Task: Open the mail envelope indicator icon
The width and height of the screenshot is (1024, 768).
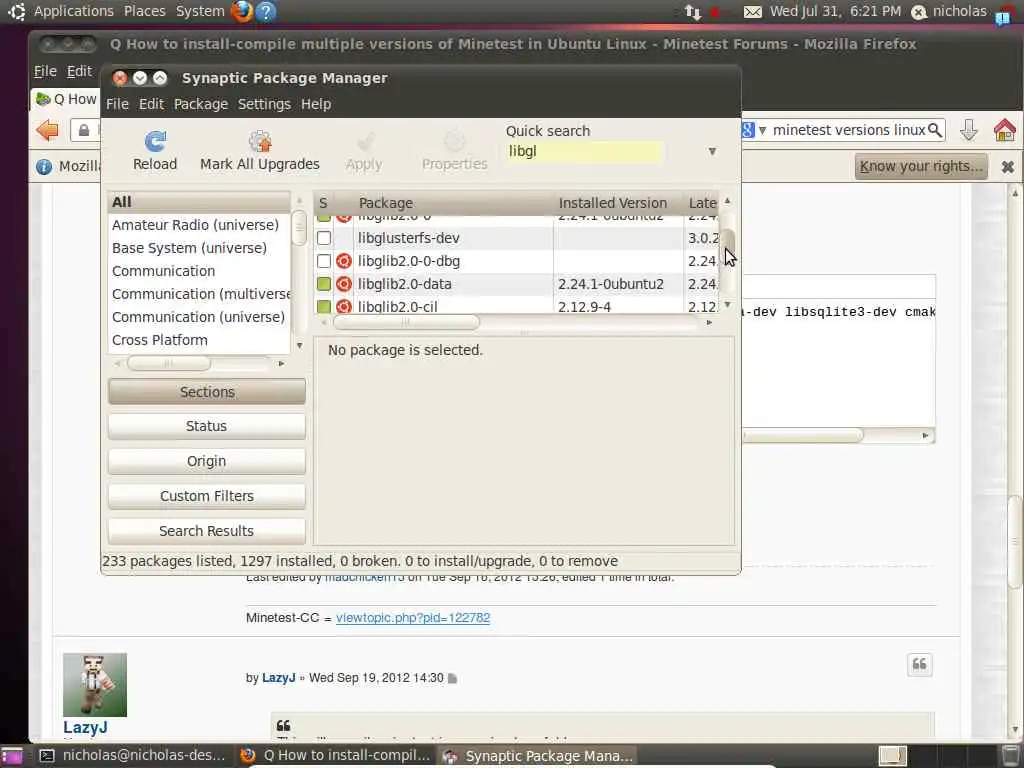Action: [x=752, y=12]
